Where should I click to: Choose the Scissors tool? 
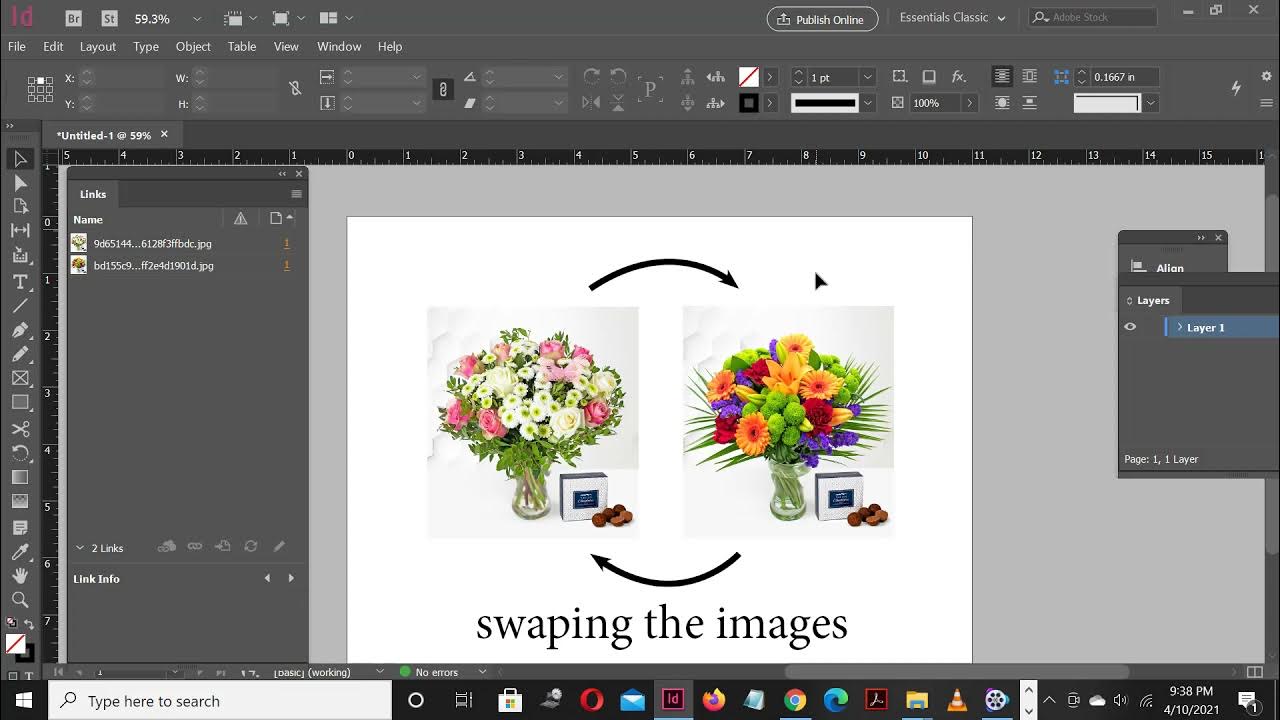20,428
